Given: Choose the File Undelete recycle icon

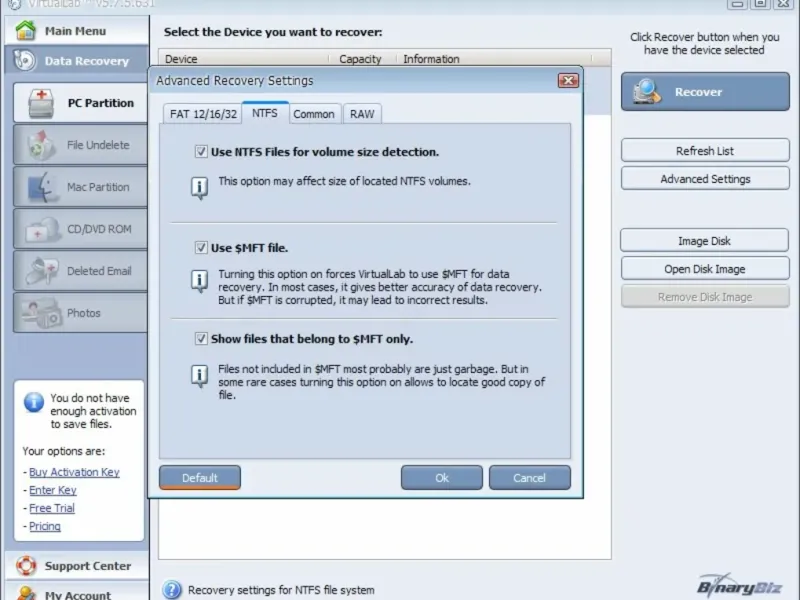Looking at the screenshot, I should point(41,145).
